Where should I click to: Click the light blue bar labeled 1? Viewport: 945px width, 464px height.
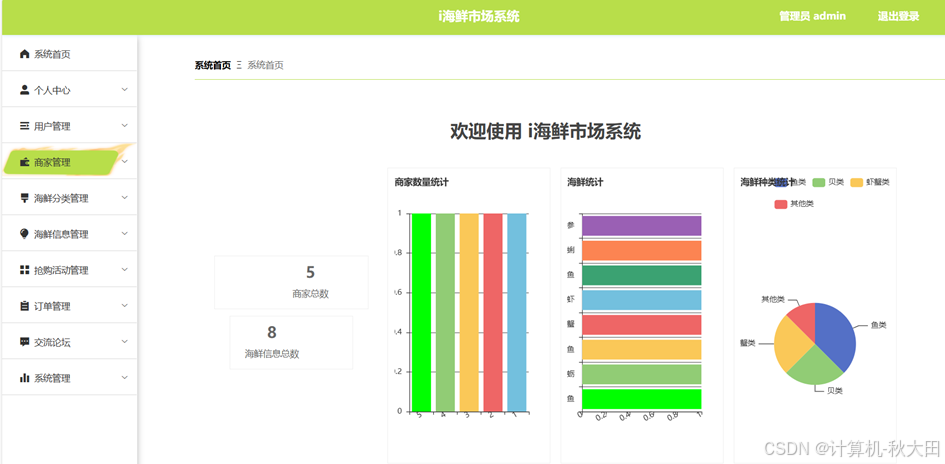tap(516, 312)
